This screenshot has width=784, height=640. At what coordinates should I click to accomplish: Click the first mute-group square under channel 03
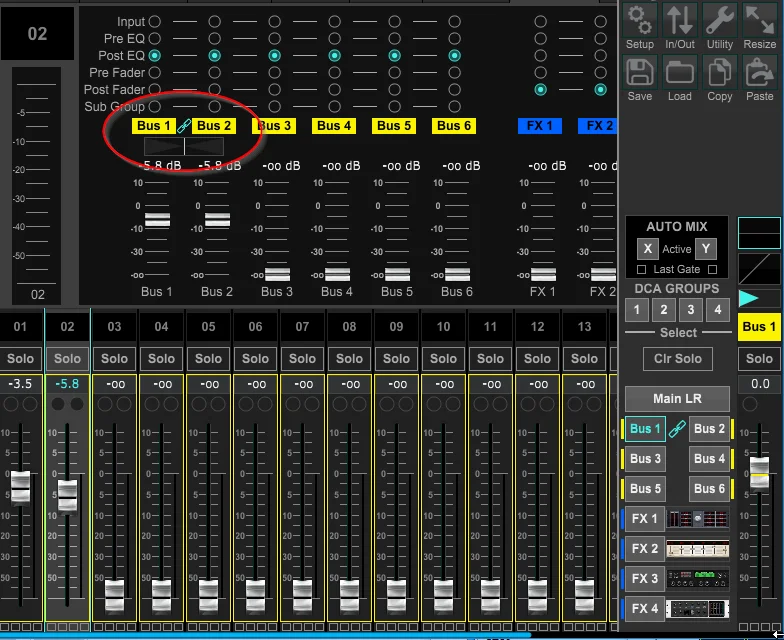pyautogui.click(x=98, y=627)
